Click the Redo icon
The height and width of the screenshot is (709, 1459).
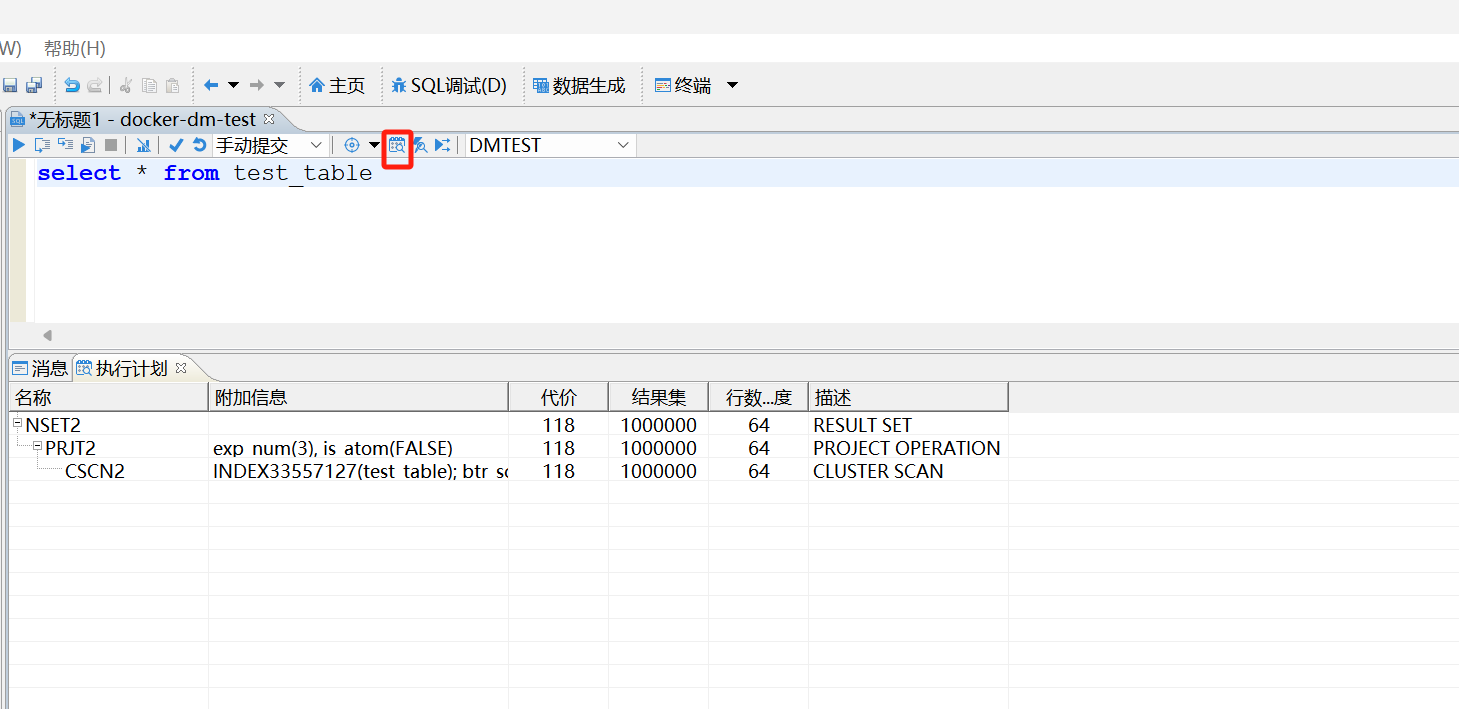95,86
